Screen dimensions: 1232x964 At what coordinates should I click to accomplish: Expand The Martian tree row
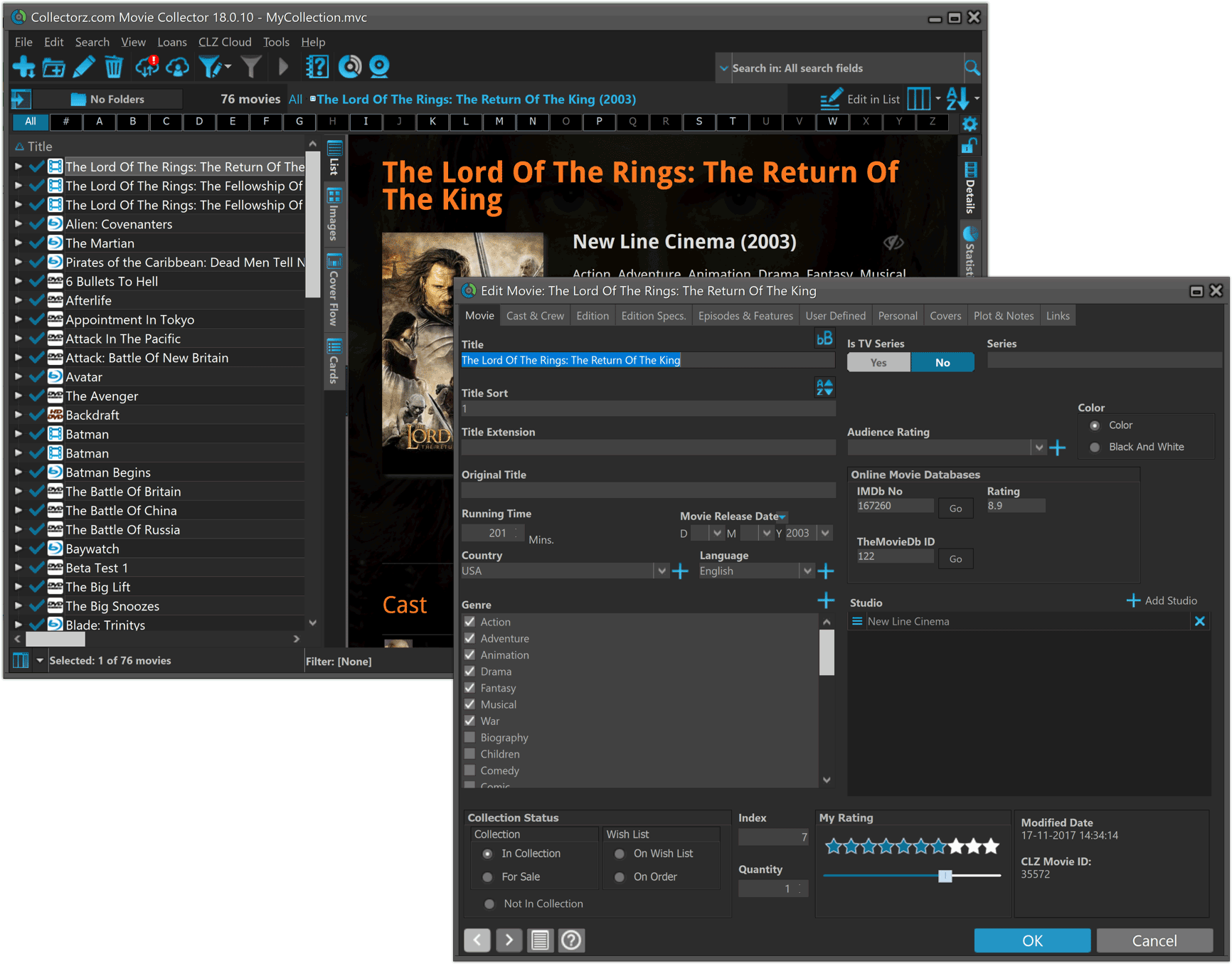18,243
